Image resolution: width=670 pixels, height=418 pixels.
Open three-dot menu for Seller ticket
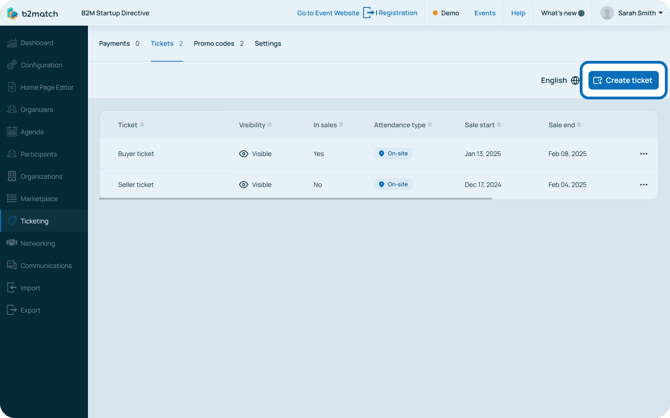point(643,185)
